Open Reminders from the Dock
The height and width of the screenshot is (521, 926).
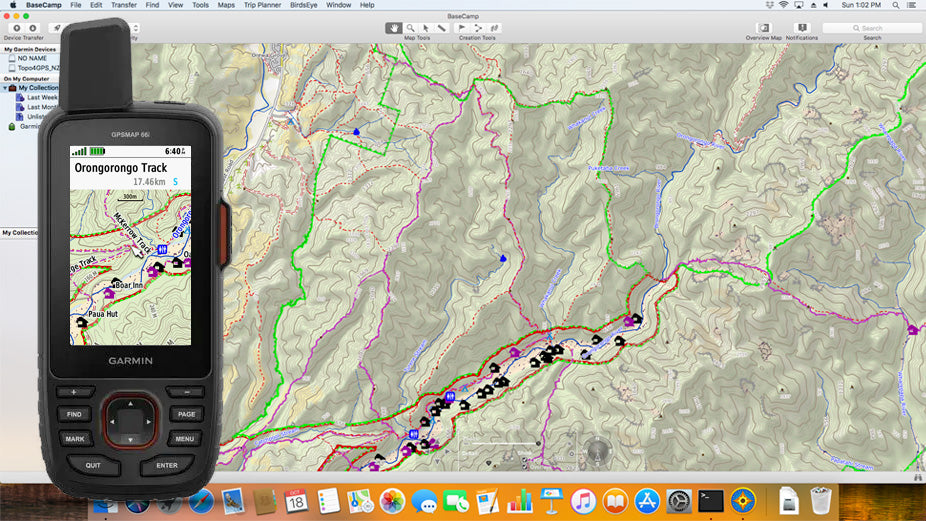[x=328, y=501]
